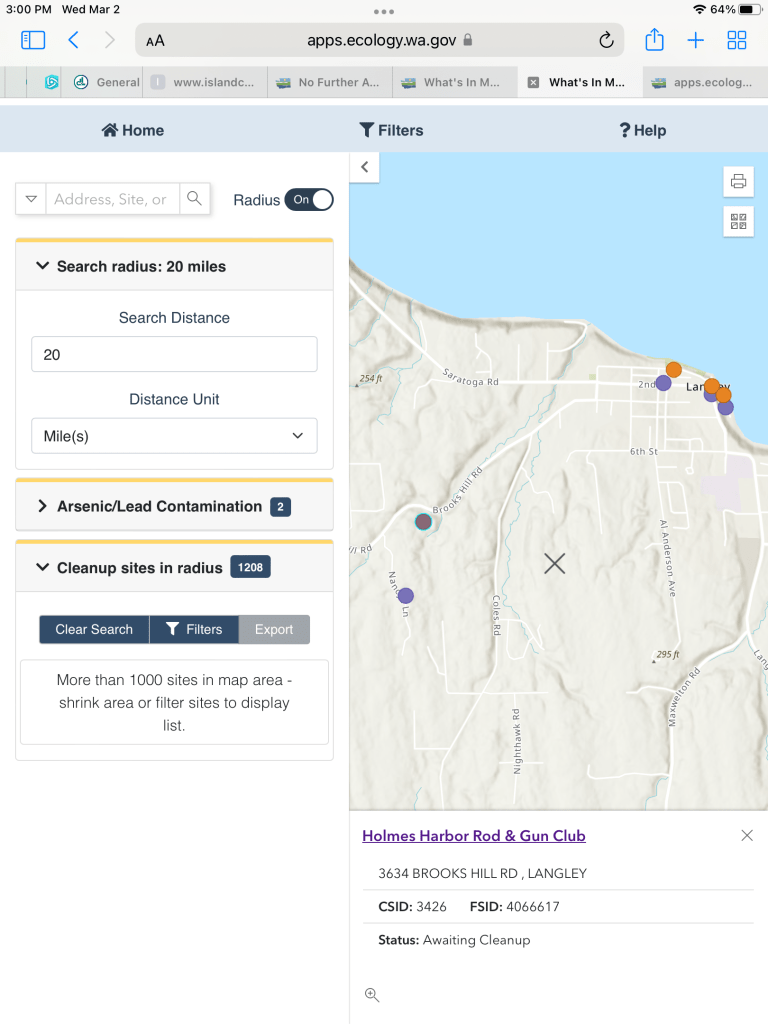Expand the Arsenic/Lead Contamination section
Screen dimensions: 768x1024
(160, 507)
